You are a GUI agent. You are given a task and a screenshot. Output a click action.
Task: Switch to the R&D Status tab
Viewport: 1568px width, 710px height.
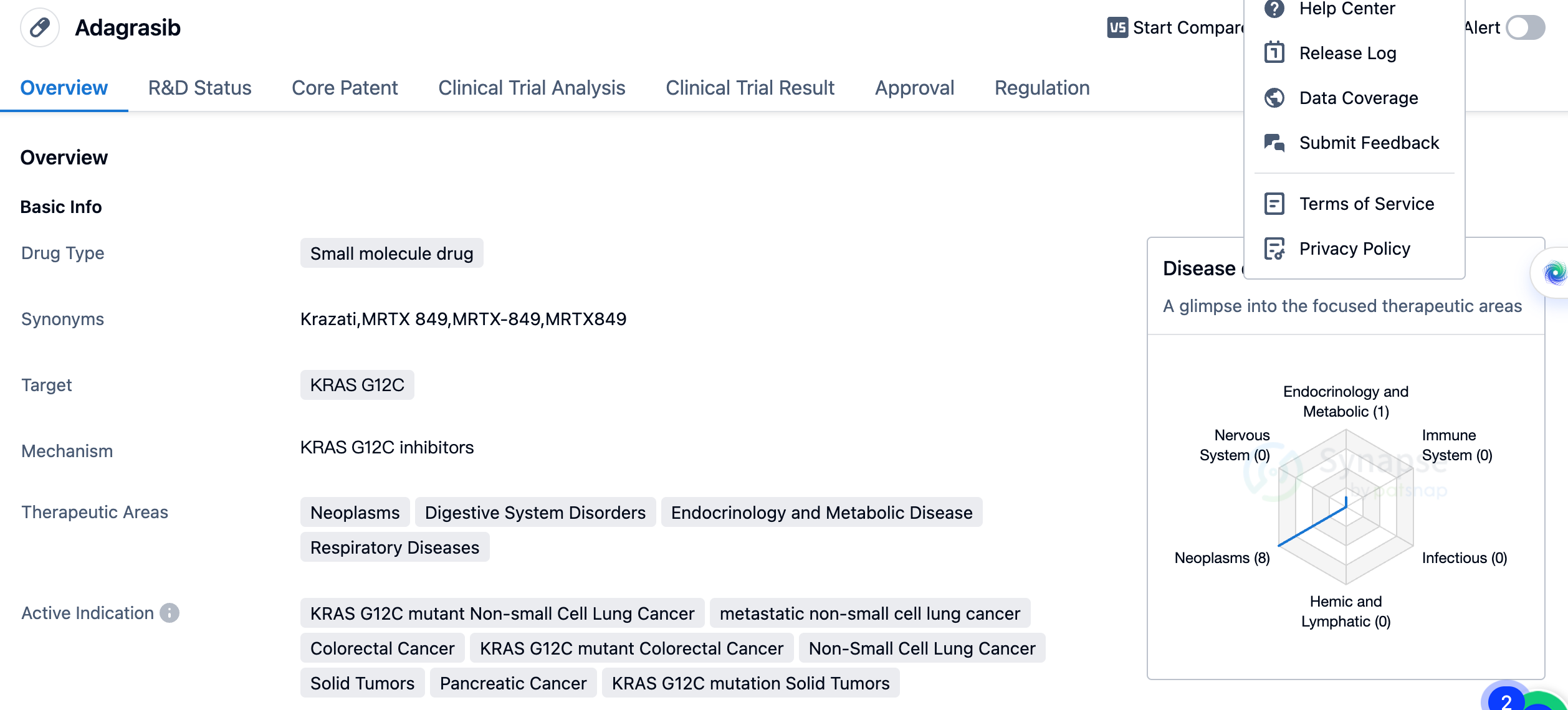(199, 88)
